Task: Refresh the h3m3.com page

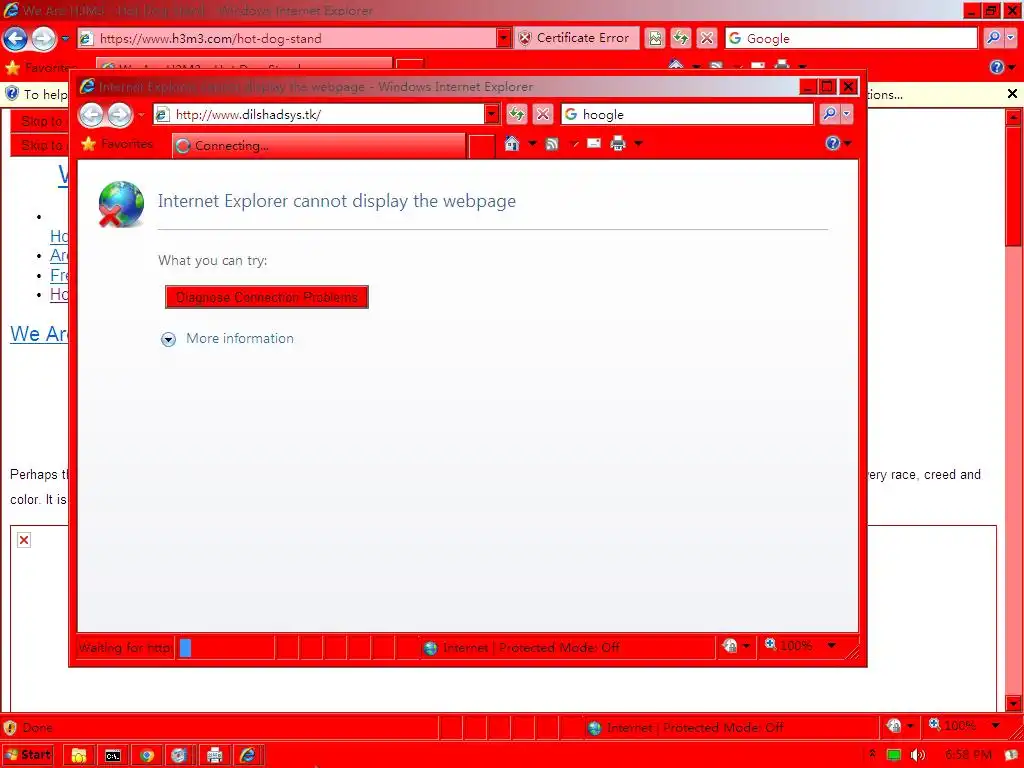Action: 680,38
